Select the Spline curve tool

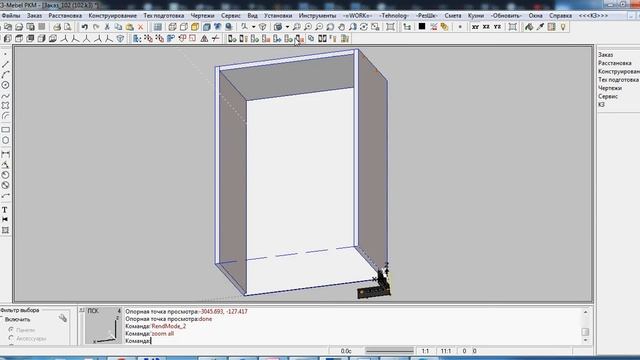(5, 96)
